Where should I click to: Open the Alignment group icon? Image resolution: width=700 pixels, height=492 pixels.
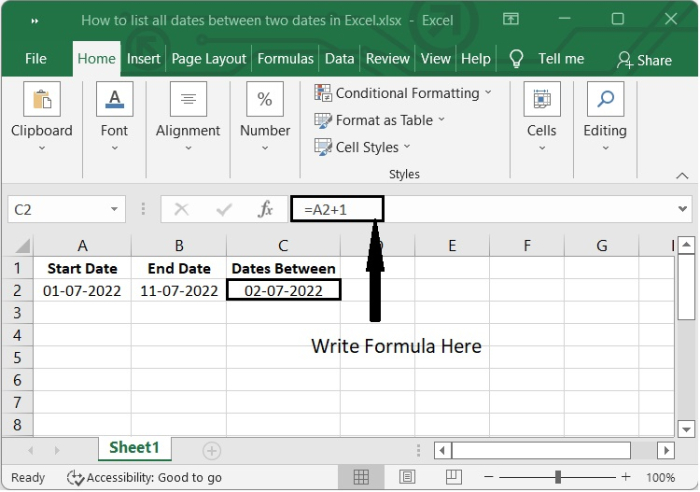188,100
